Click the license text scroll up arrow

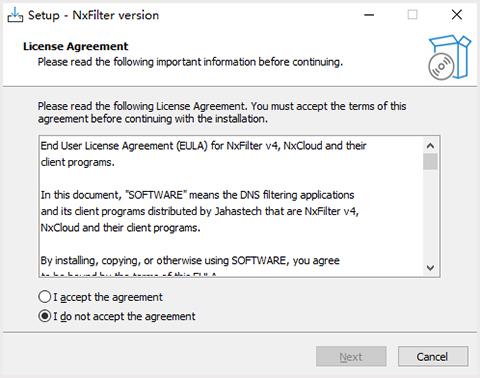[430, 146]
